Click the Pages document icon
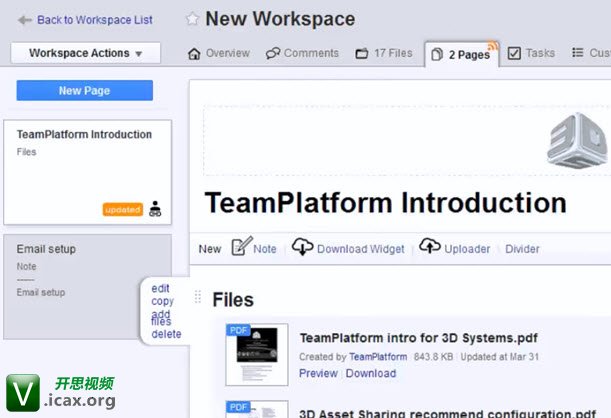The height and width of the screenshot is (418, 611). click(437, 54)
